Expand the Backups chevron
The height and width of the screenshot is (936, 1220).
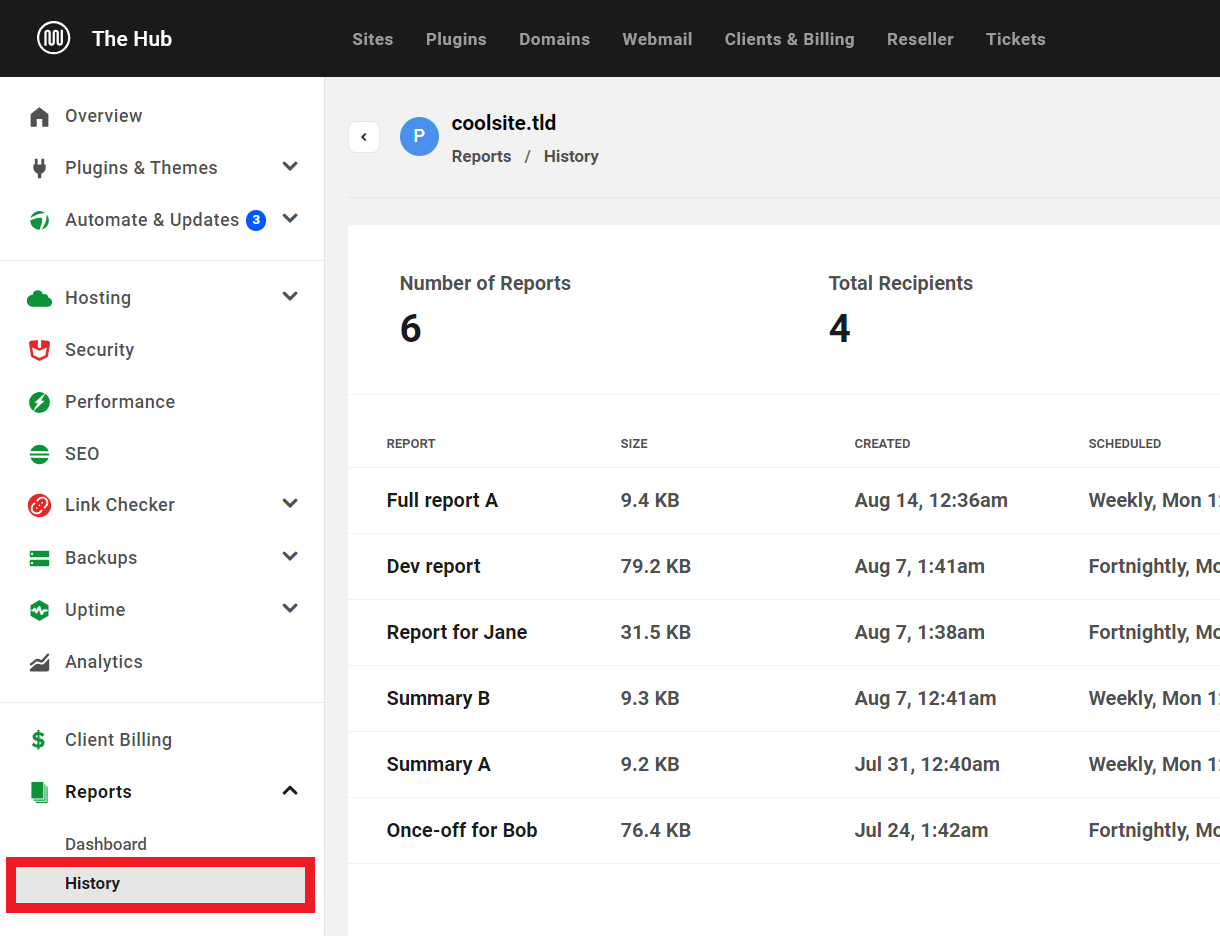[x=290, y=557]
